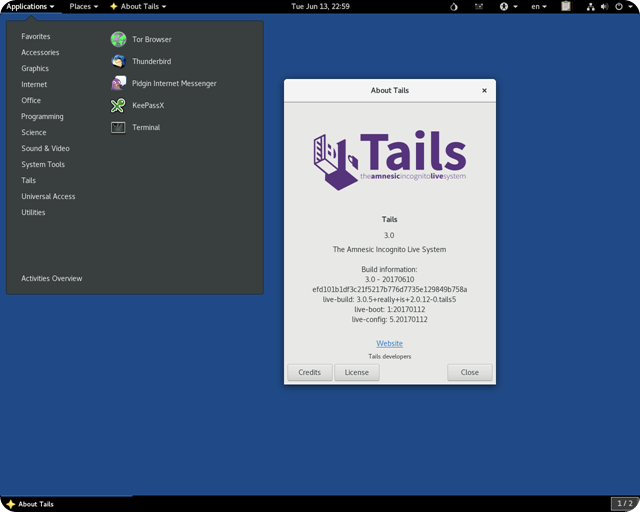Select the Accessories category
The width and height of the screenshot is (640, 512).
40,52
